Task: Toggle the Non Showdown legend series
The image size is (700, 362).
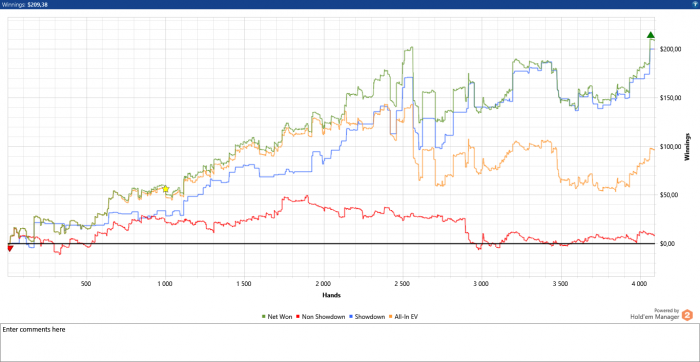Action: point(320,317)
